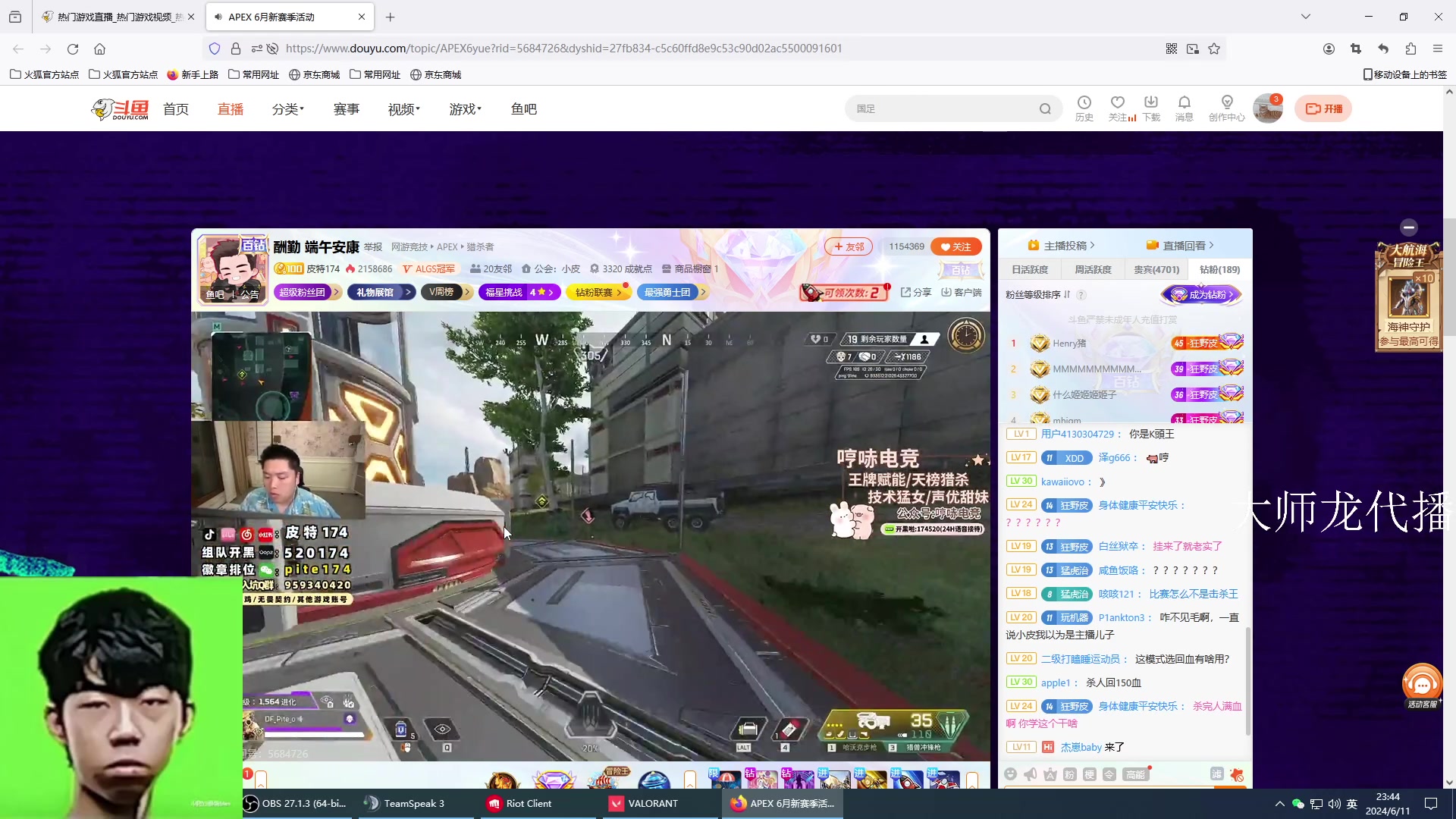Toggle 关注 follow on the streamer
1456x819 pixels.
pyautogui.click(x=956, y=246)
